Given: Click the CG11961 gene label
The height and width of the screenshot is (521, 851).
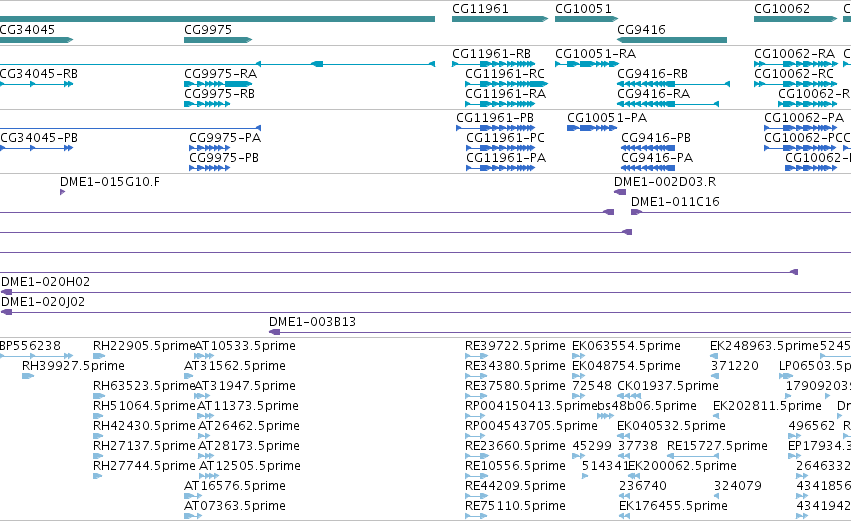Looking at the screenshot, I should click(x=480, y=9).
